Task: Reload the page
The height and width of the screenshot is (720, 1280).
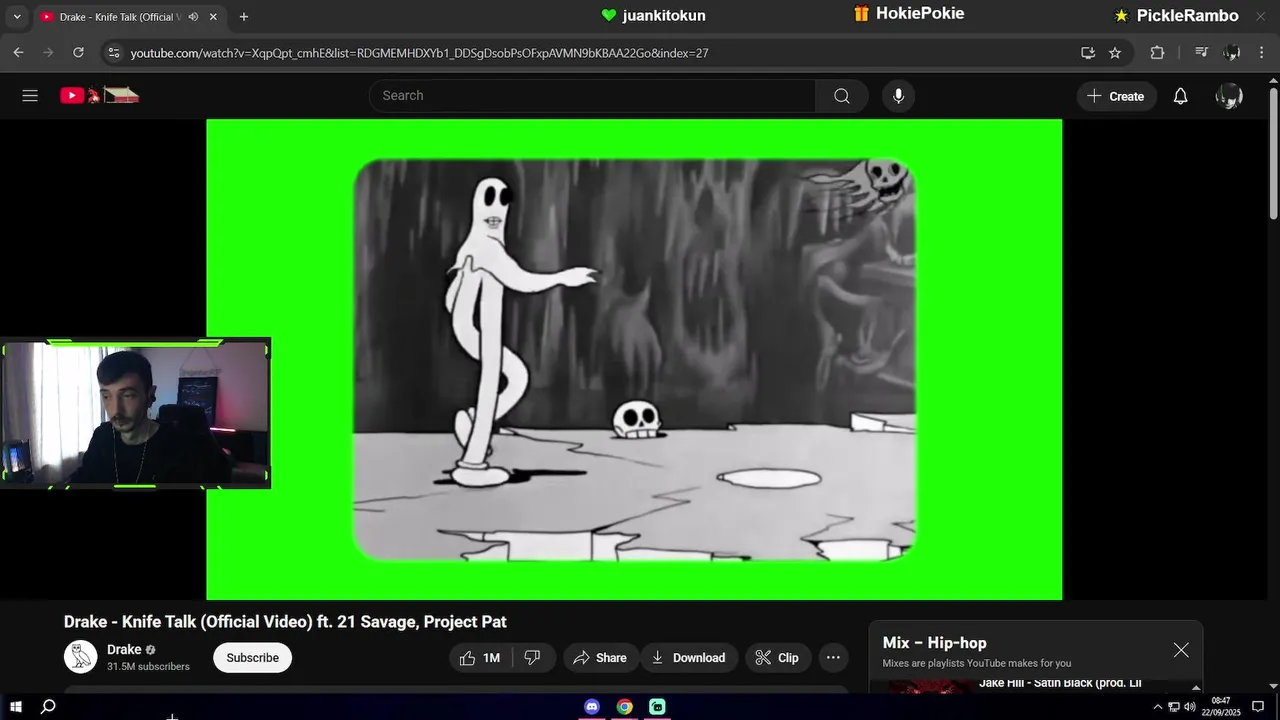Action: pos(79,53)
